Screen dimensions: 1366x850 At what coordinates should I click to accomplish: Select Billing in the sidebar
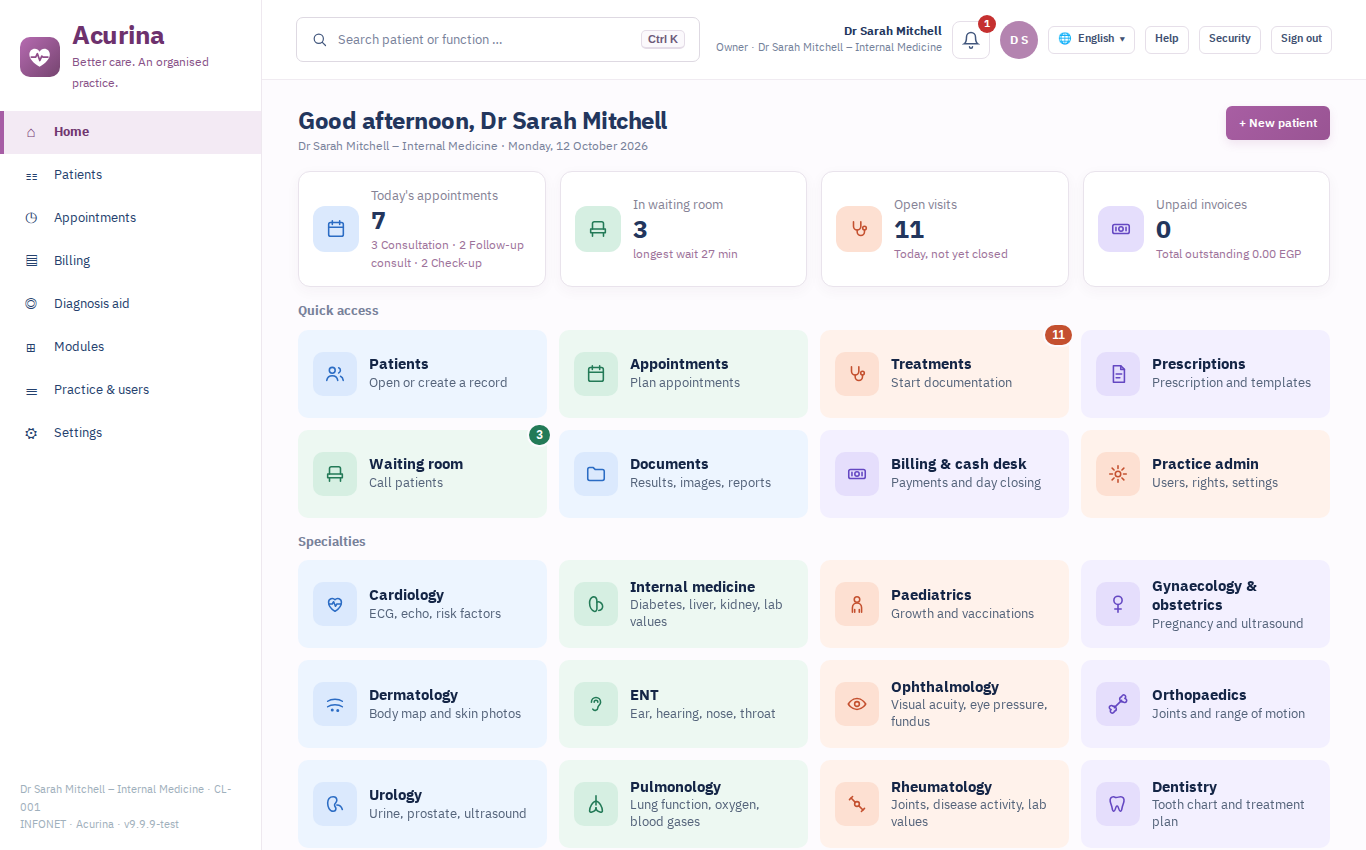(x=131, y=261)
